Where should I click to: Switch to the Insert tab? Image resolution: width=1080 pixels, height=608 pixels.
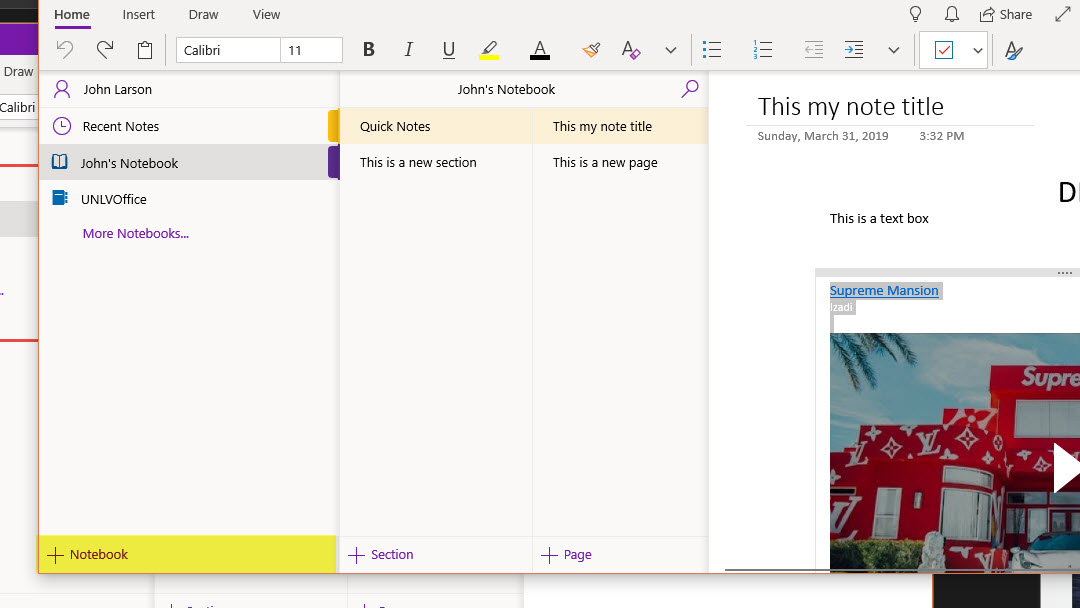click(x=139, y=15)
